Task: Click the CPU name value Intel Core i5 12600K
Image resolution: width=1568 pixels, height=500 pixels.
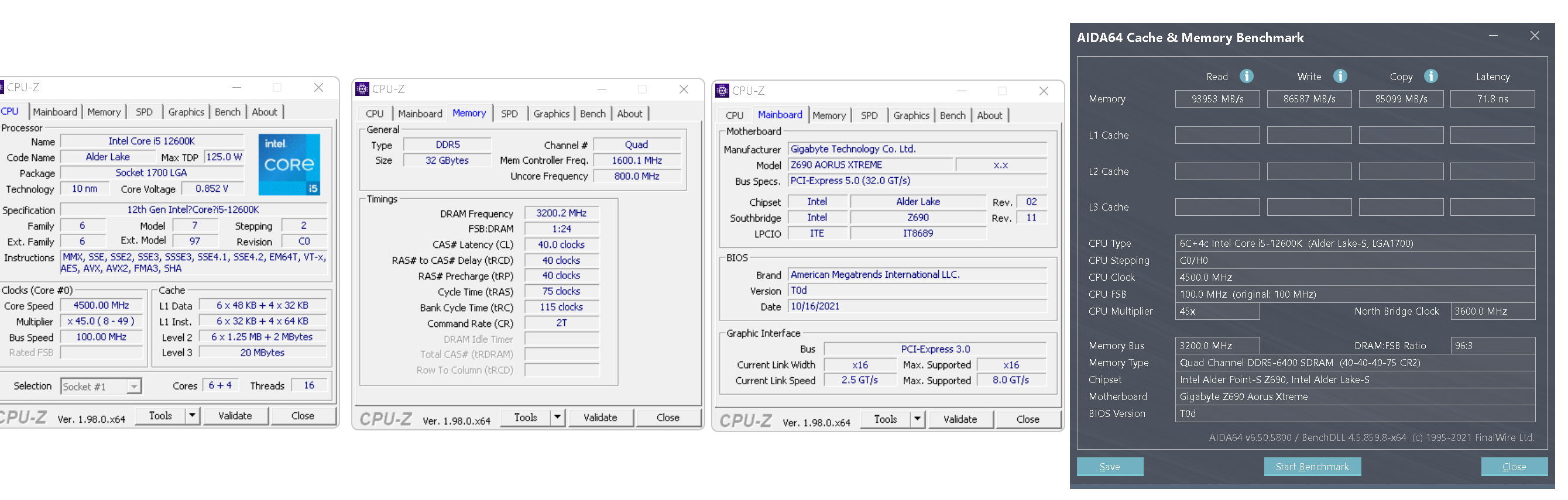Action: (152, 141)
